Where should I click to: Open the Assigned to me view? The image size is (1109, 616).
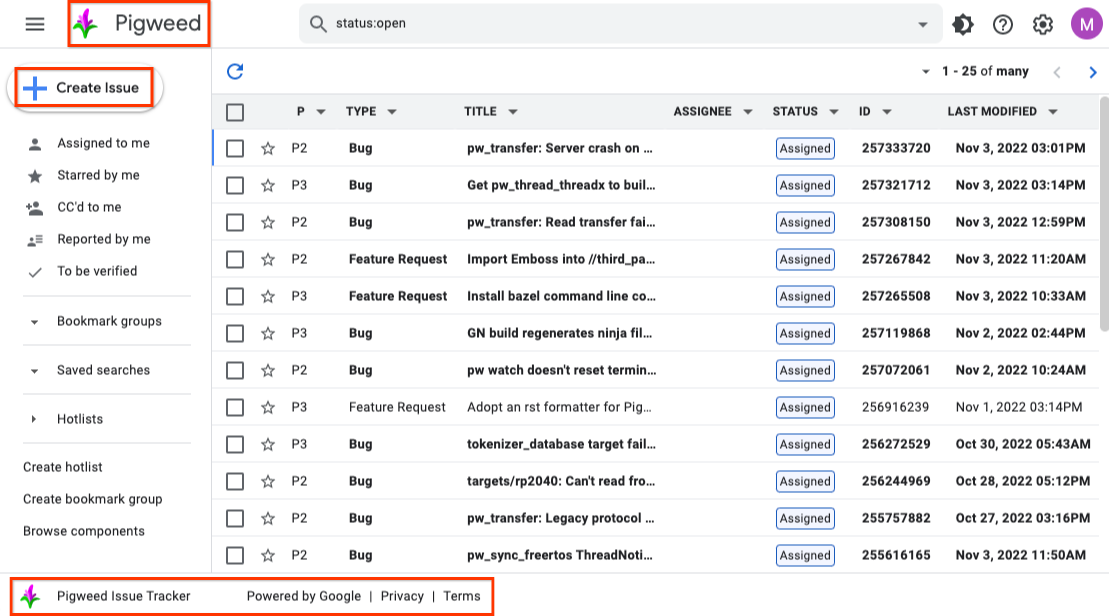103,143
